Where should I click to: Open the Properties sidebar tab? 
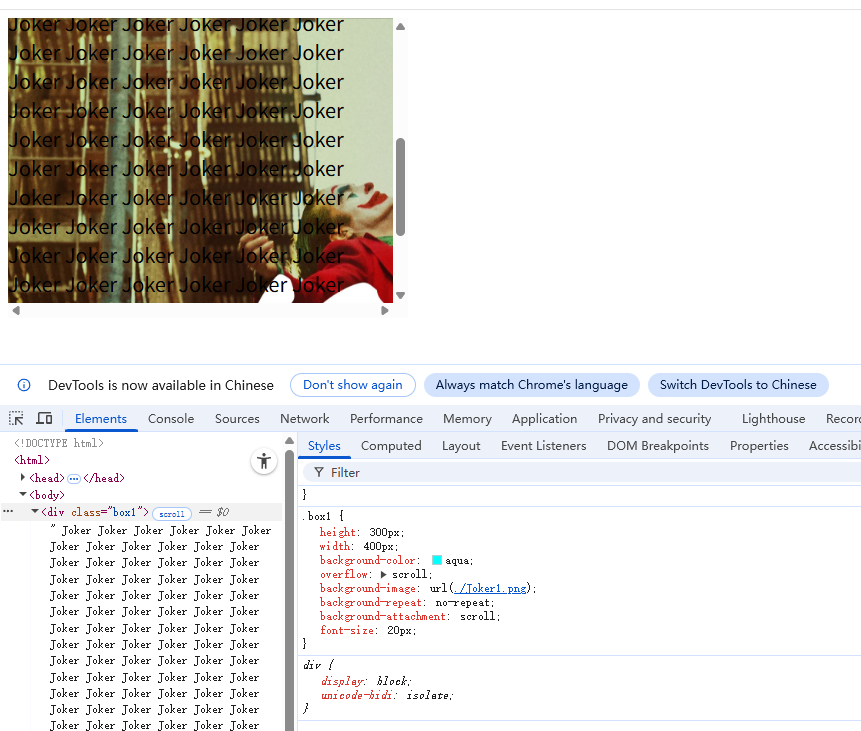[x=759, y=445]
